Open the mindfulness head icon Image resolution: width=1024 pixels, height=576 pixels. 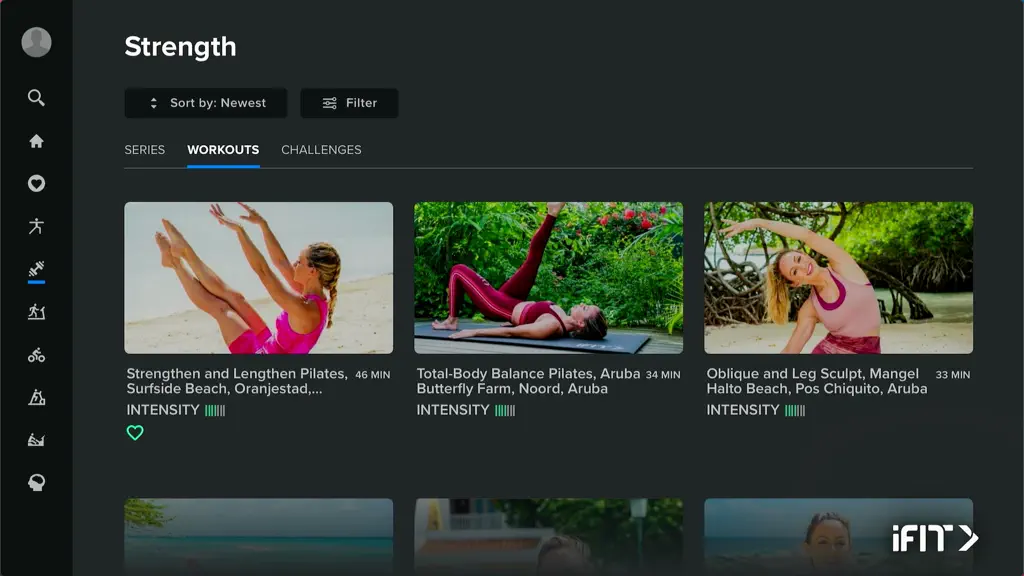point(36,483)
